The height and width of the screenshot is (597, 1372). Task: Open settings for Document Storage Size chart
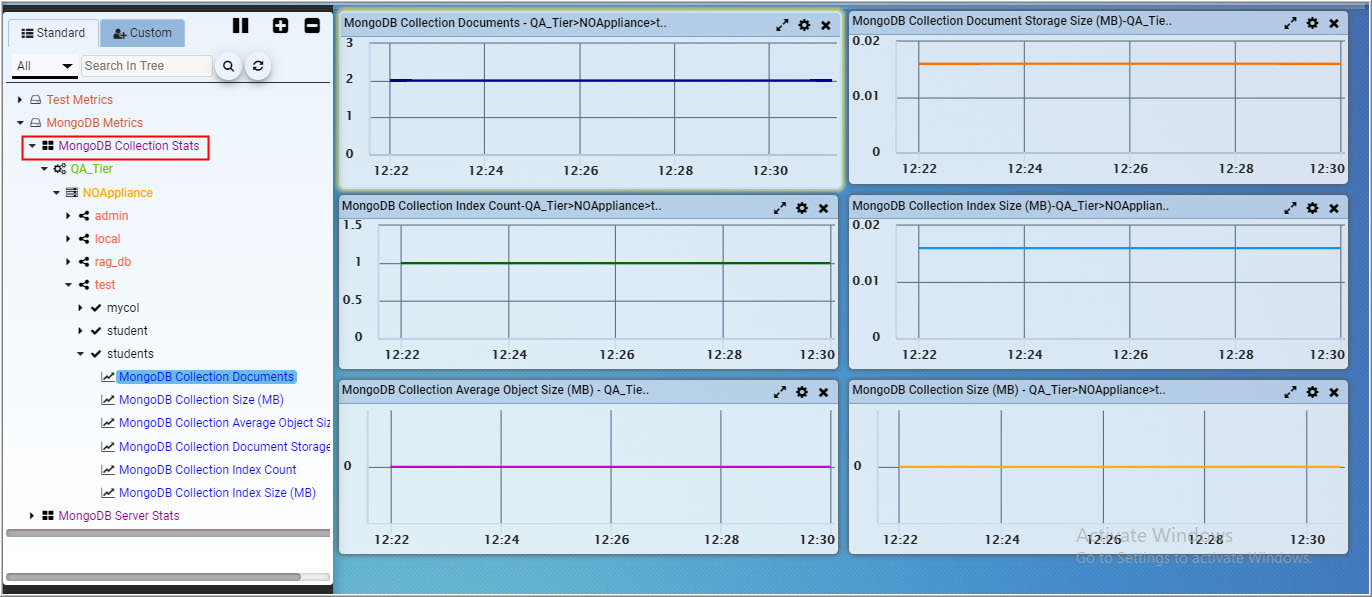click(x=1313, y=23)
